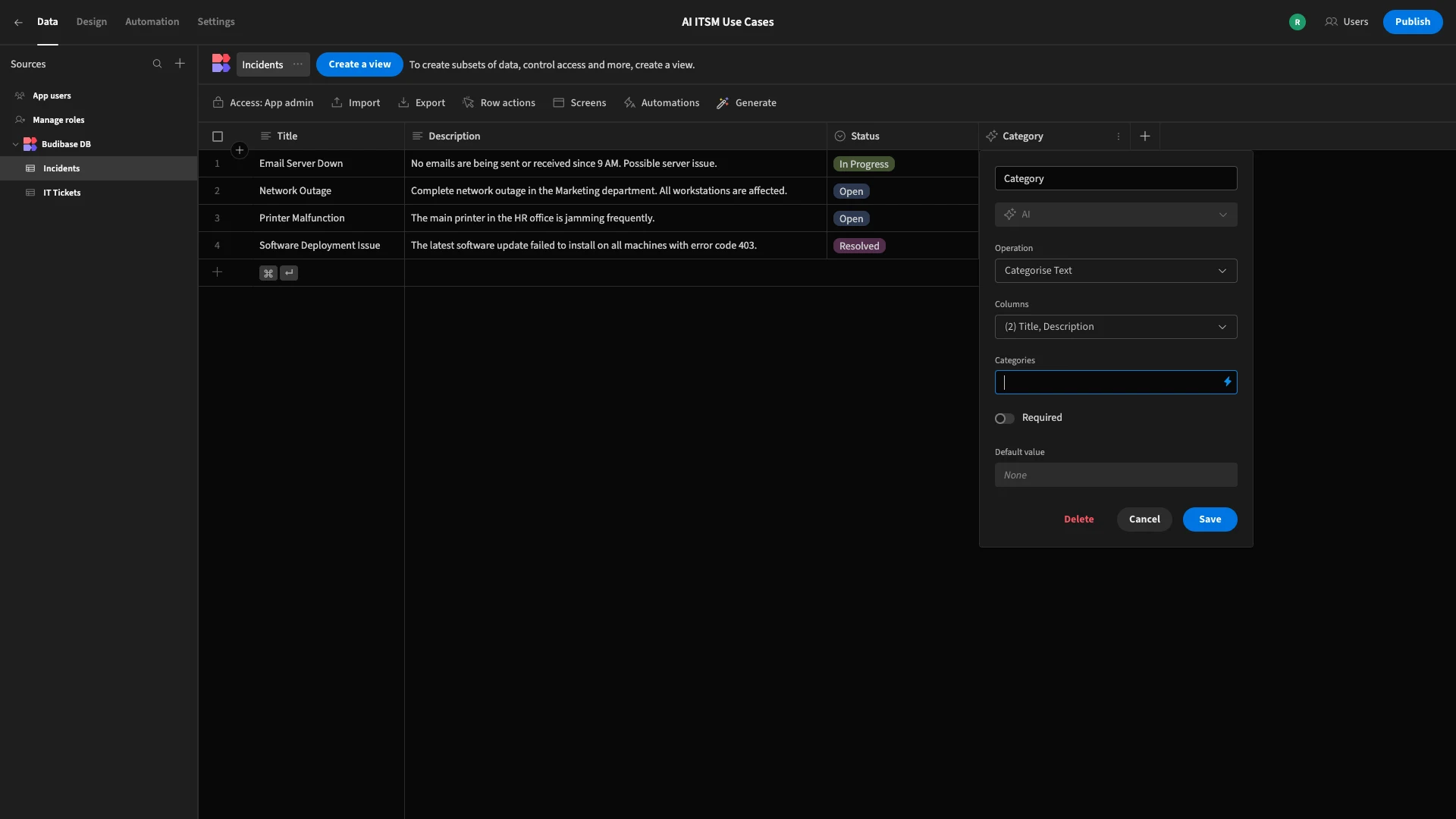Open the Users button
This screenshot has height=819, width=1456.
1347,22
